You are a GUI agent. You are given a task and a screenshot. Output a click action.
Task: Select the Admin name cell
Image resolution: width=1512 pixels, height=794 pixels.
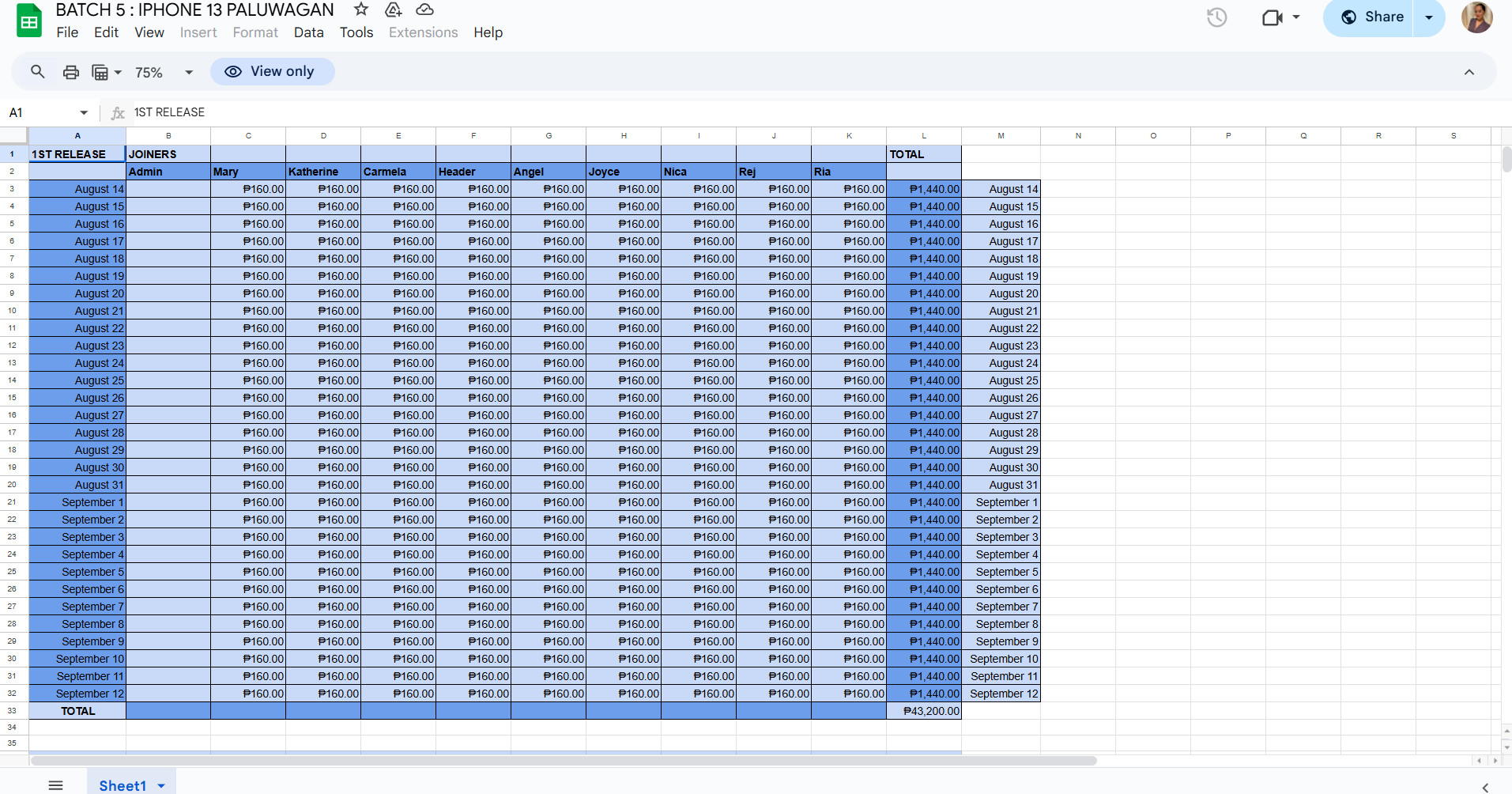click(x=168, y=172)
